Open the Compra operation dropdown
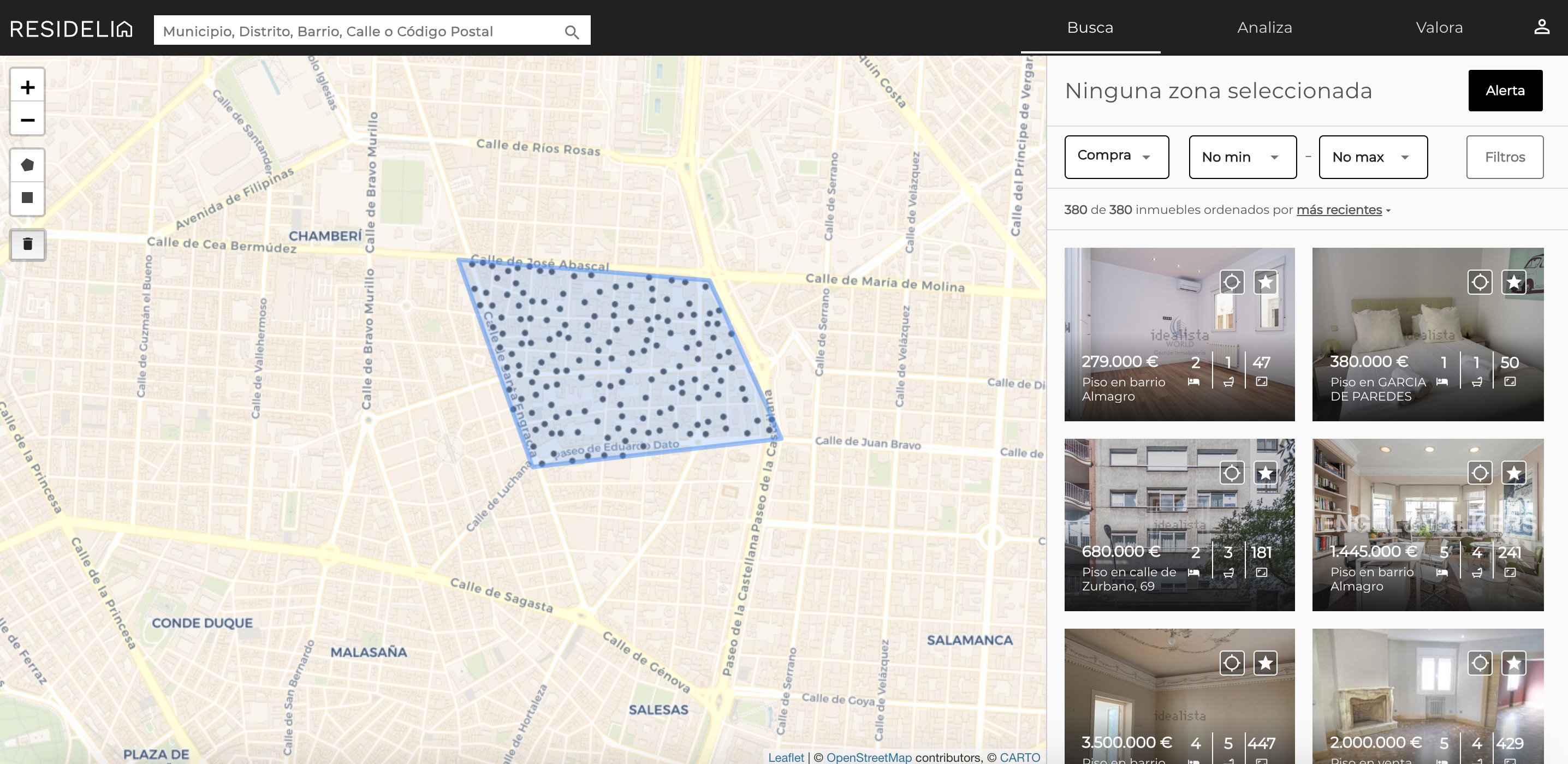Image resolution: width=1568 pixels, height=764 pixels. pyautogui.click(x=1116, y=157)
